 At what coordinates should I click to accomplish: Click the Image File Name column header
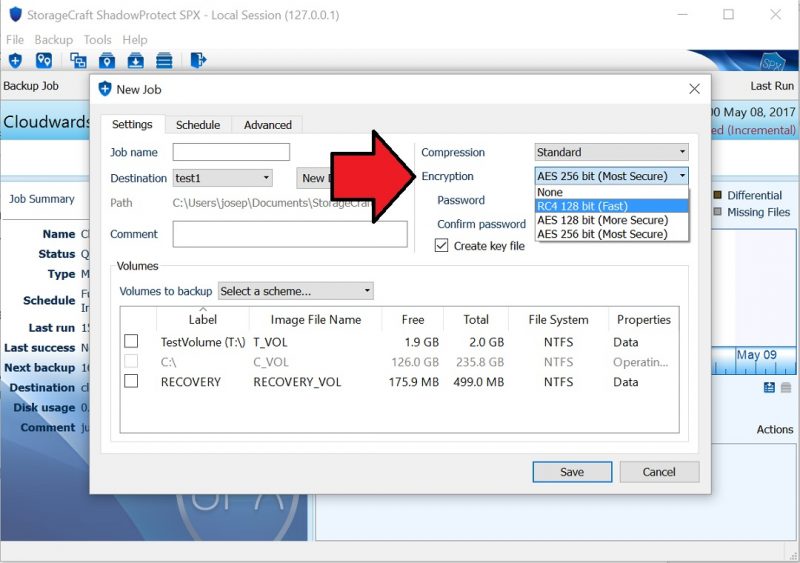click(316, 320)
